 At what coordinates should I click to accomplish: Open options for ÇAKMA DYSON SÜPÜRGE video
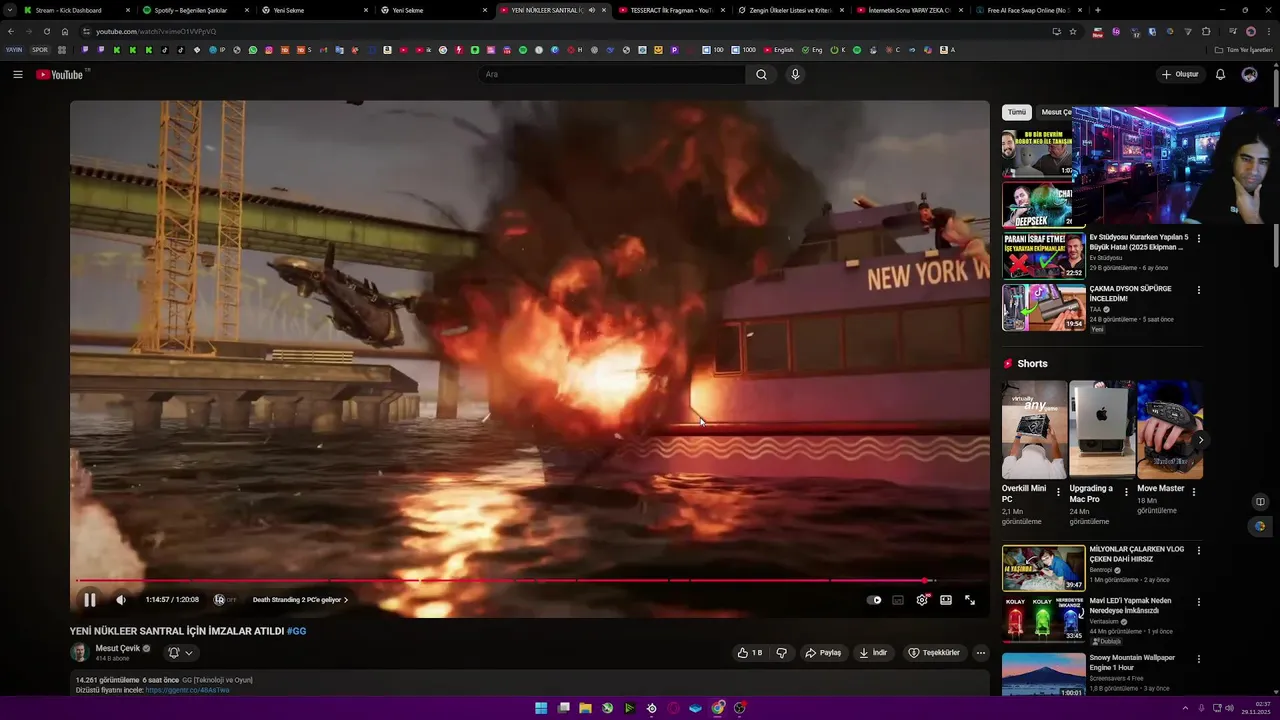tap(1199, 290)
